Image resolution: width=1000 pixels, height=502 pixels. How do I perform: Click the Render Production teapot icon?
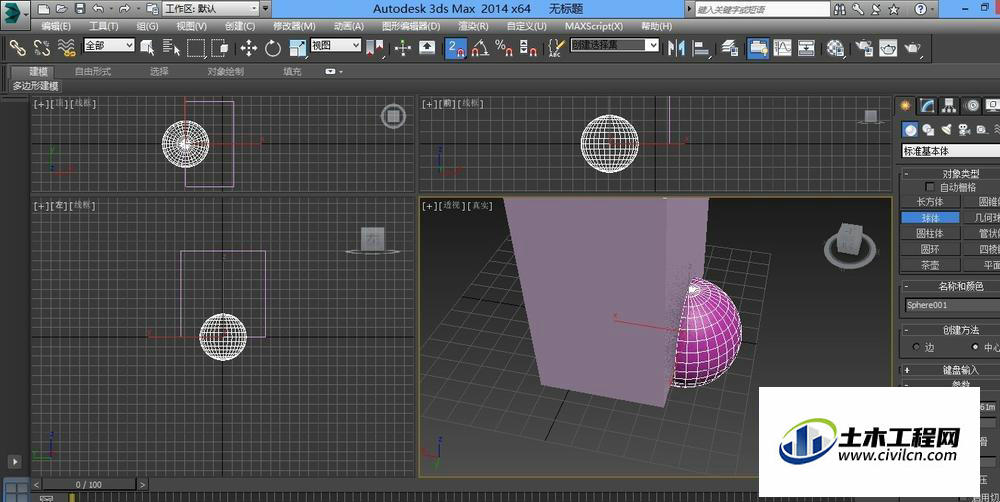tap(913, 47)
